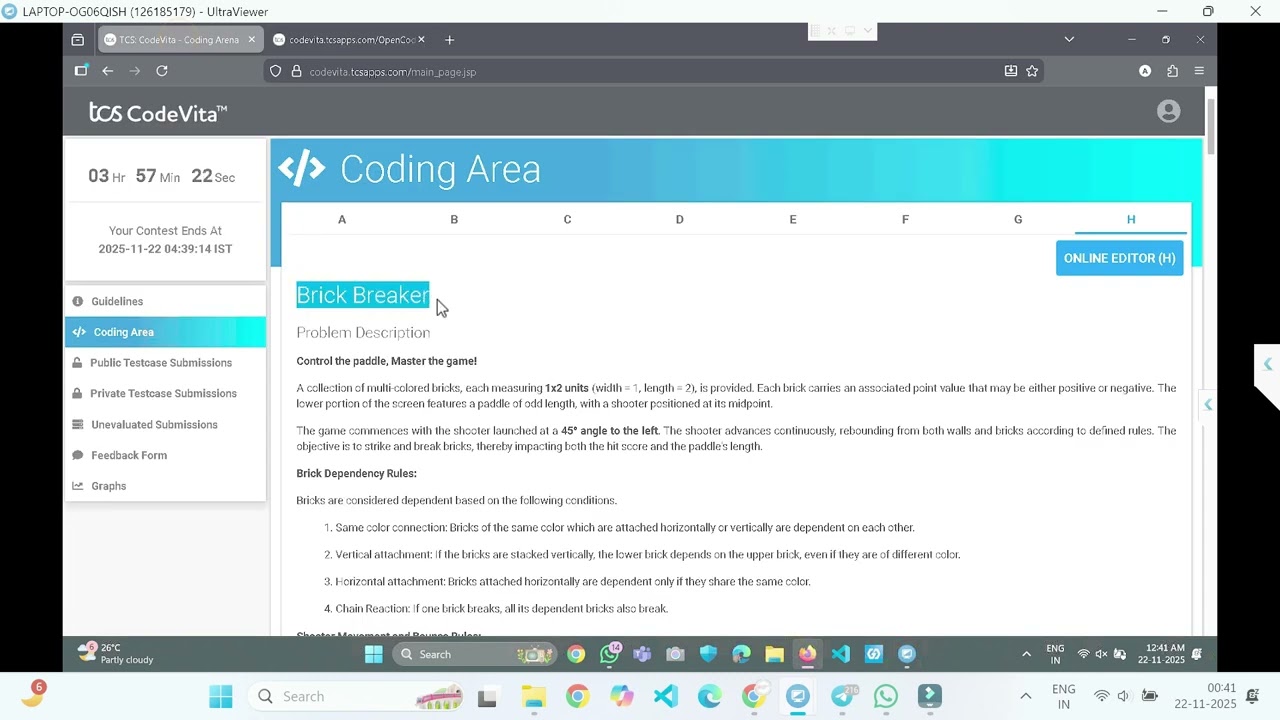Screen dimensions: 1280x720
Task: Reload the CodeVita page
Action: tap(162, 71)
